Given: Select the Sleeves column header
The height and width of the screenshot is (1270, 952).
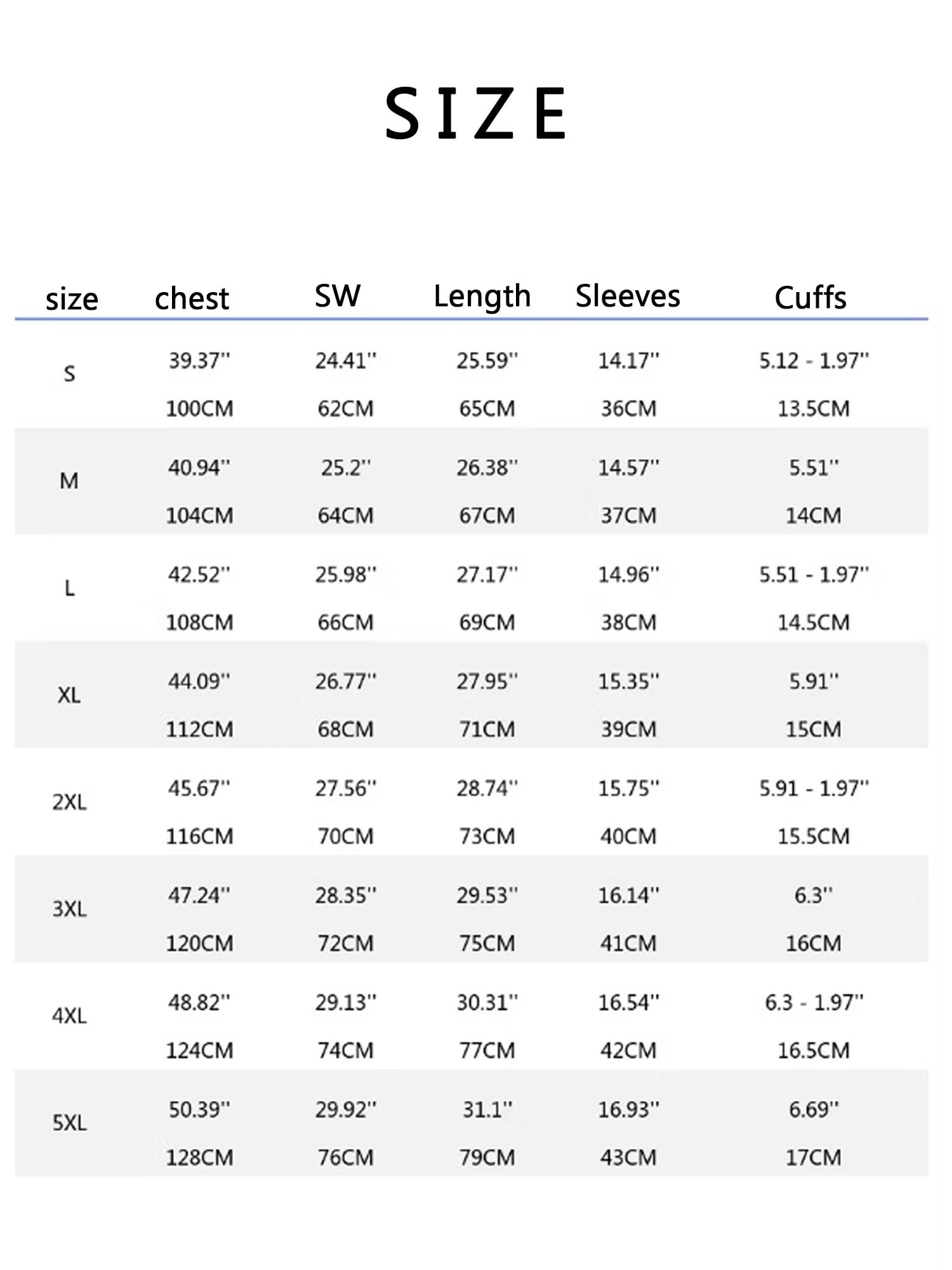Looking at the screenshot, I should [x=628, y=297].
